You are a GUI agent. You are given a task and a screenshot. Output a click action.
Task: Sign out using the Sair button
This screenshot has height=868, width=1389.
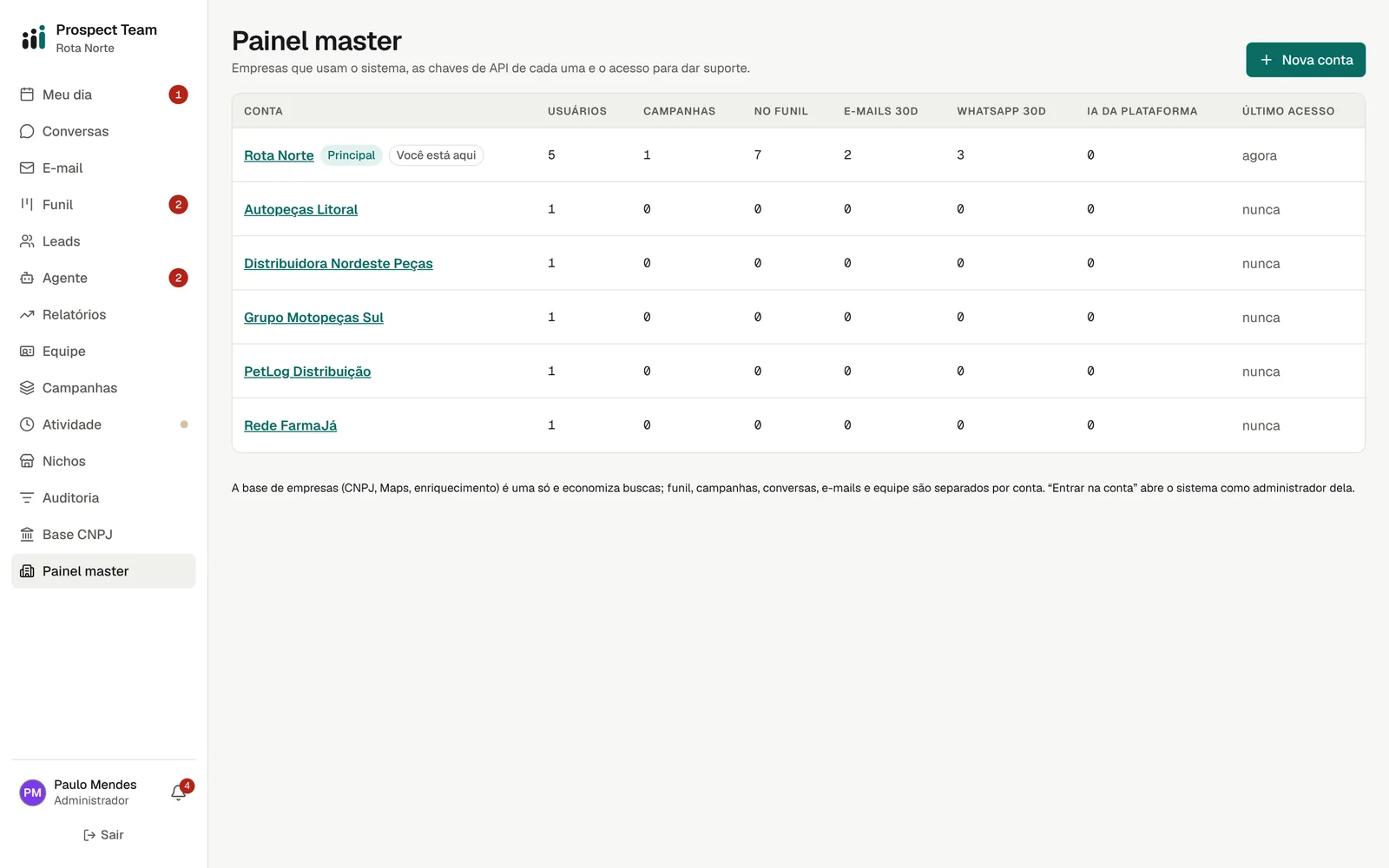tap(103, 835)
